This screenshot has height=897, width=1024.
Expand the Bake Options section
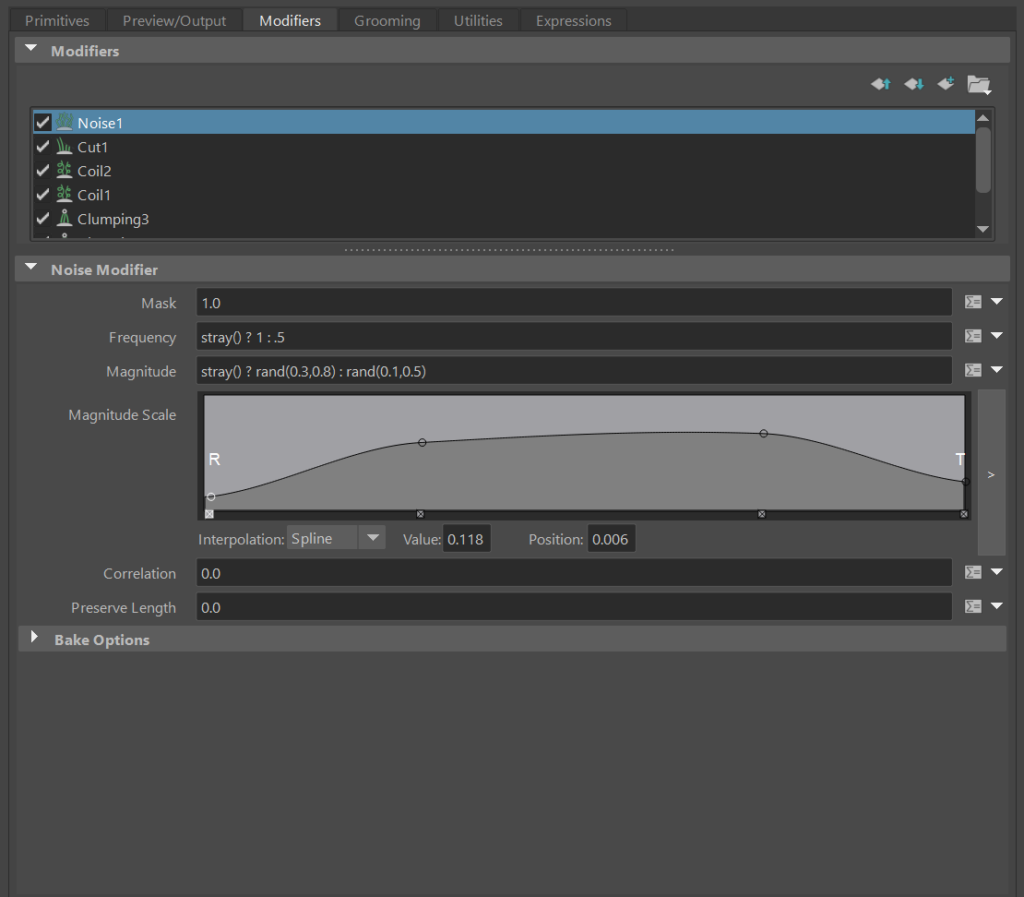click(x=35, y=639)
